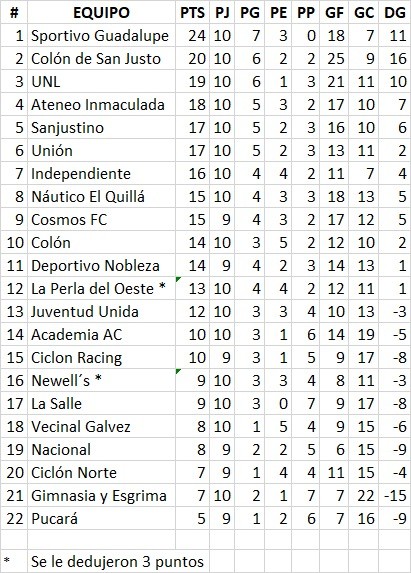Select the points value 24 cell
Screen dimensions: 411x573
click(x=192, y=36)
